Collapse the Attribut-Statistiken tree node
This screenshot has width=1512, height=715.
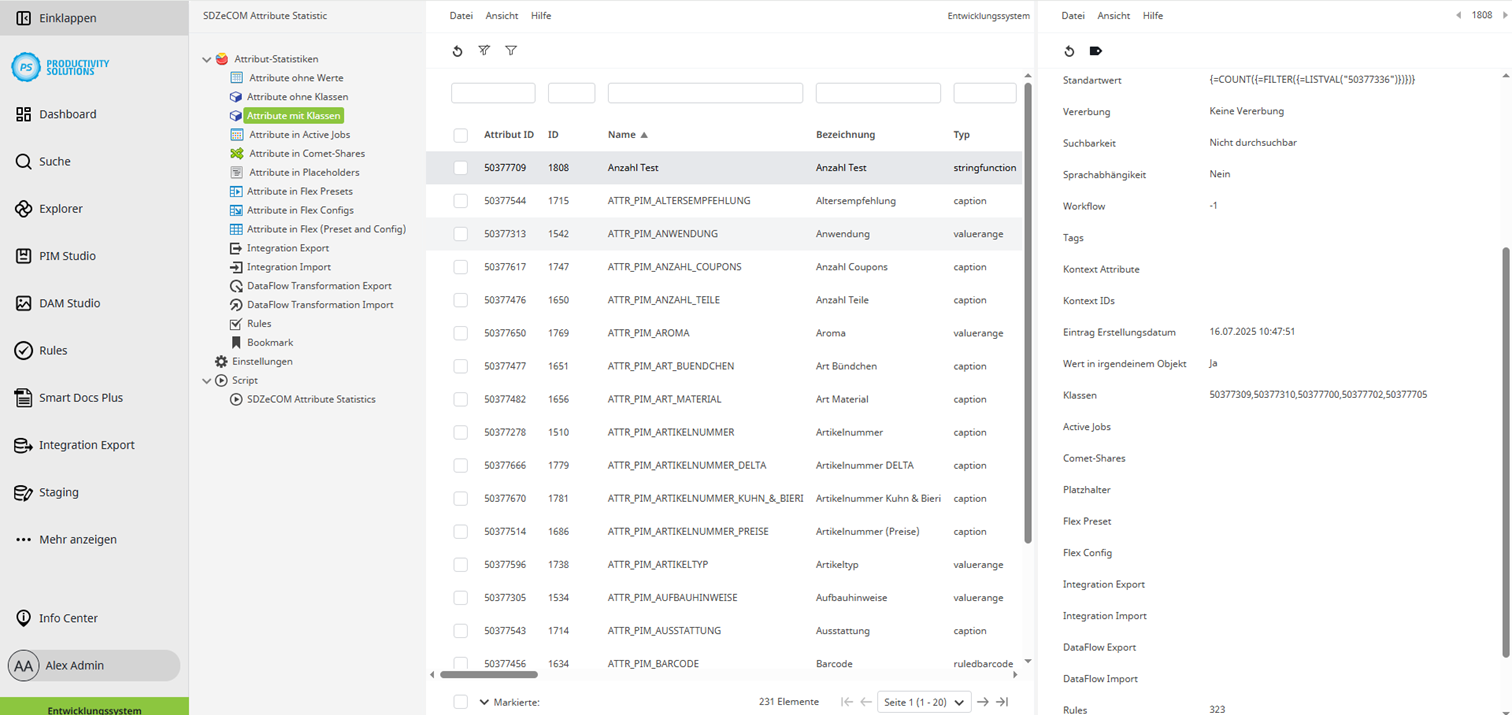tap(207, 58)
